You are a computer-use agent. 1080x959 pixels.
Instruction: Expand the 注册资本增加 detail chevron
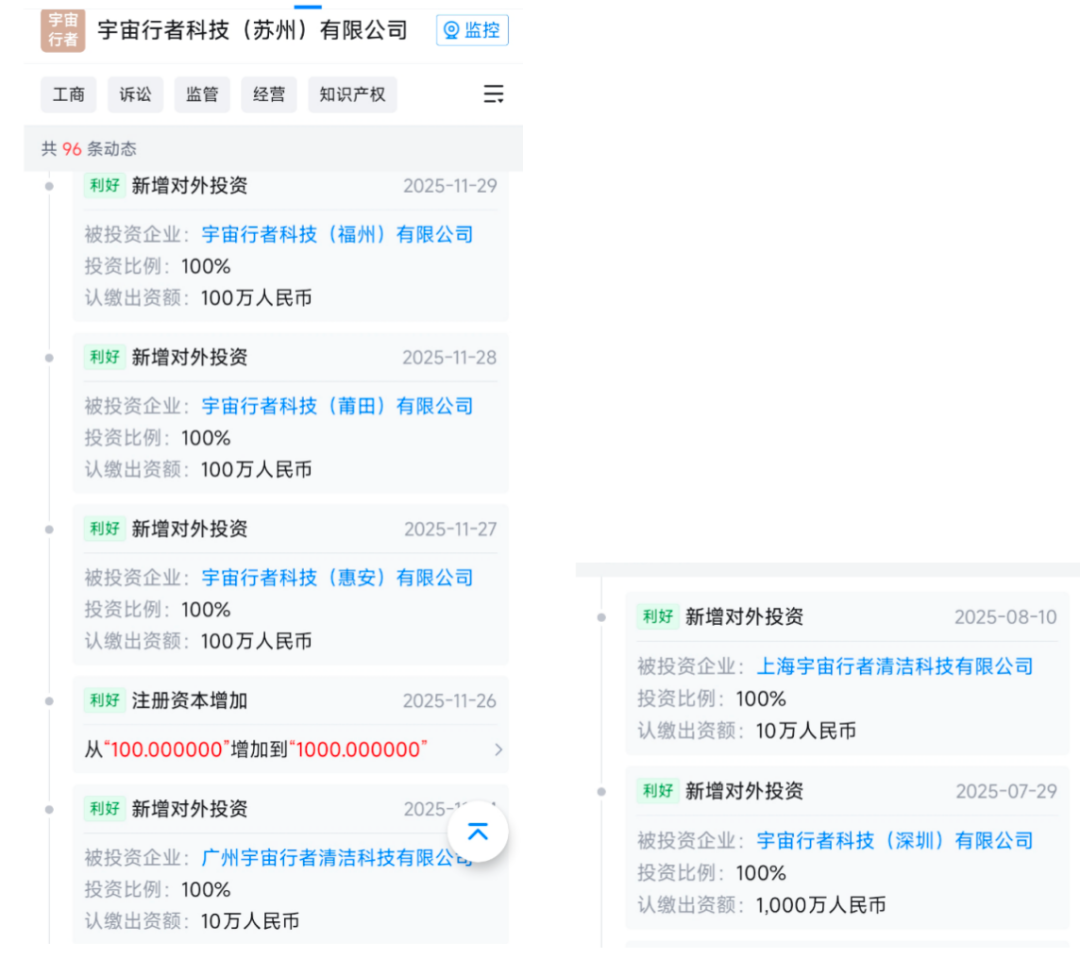click(x=498, y=750)
